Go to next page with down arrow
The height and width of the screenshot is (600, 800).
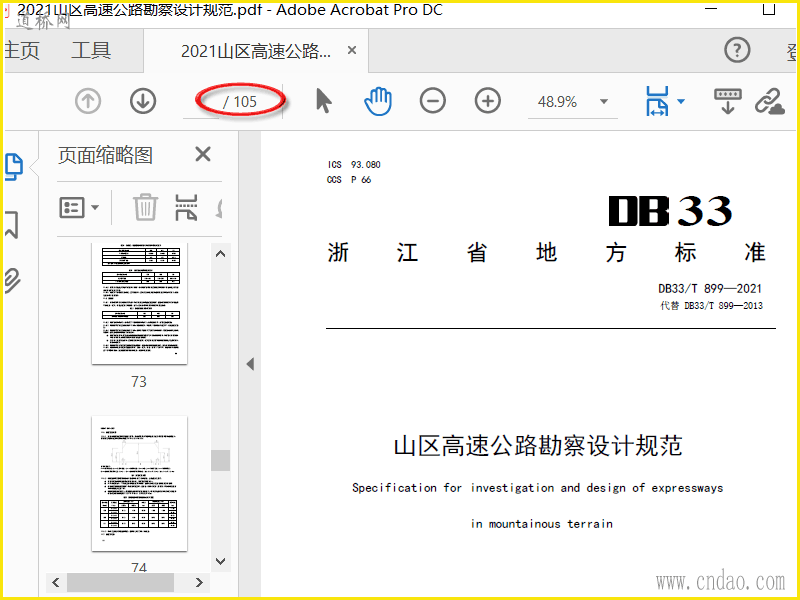click(x=143, y=101)
